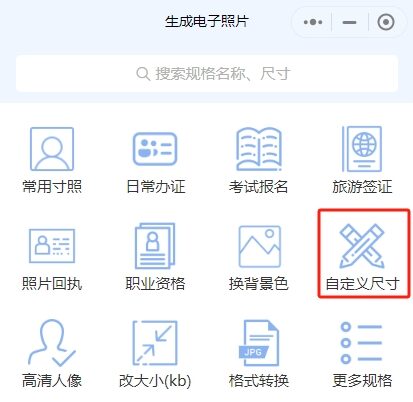Click the 生成电子照片 page title
The width and height of the screenshot is (413, 402).
pos(207,22)
